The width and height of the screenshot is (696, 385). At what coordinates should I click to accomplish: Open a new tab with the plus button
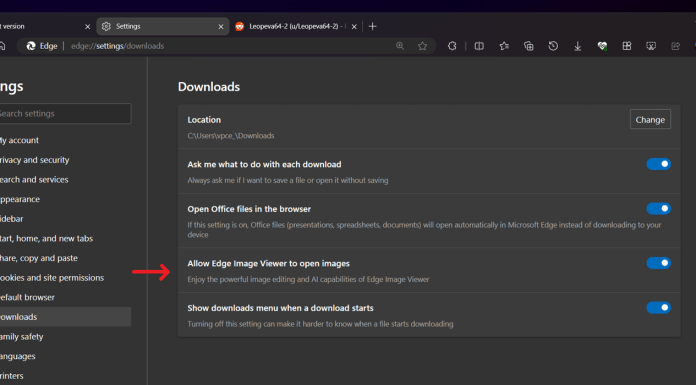pos(372,27)
